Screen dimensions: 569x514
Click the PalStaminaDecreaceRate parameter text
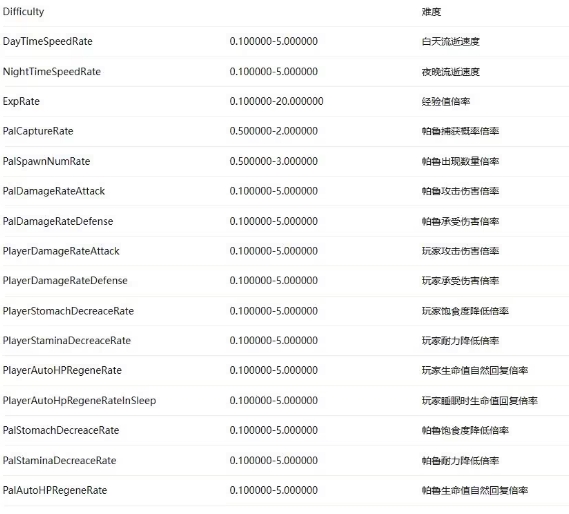point(59,460)
